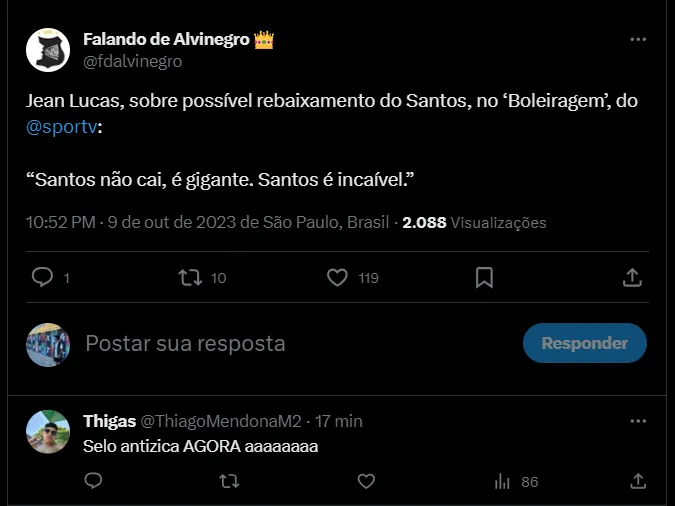Open more options for the main tweet
Image resolution: width=675 pixels, height=506 pixels.
pyautogui.click(x=637, y=40)
